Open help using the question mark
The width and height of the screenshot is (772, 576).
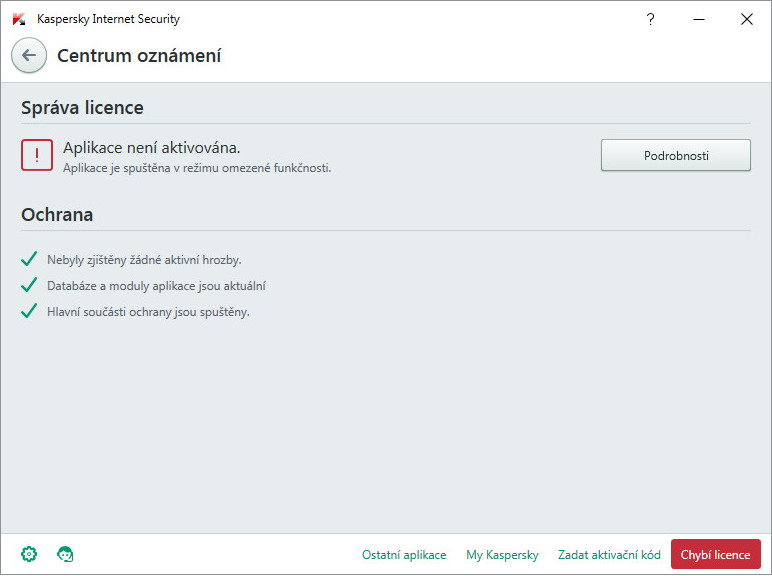coord(651,19)
